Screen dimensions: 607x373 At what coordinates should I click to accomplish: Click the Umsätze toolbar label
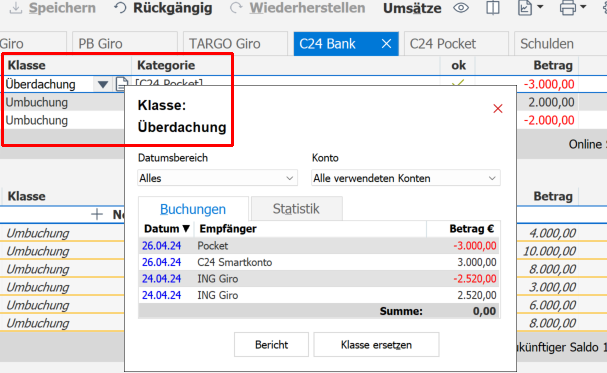pos(412,8)
